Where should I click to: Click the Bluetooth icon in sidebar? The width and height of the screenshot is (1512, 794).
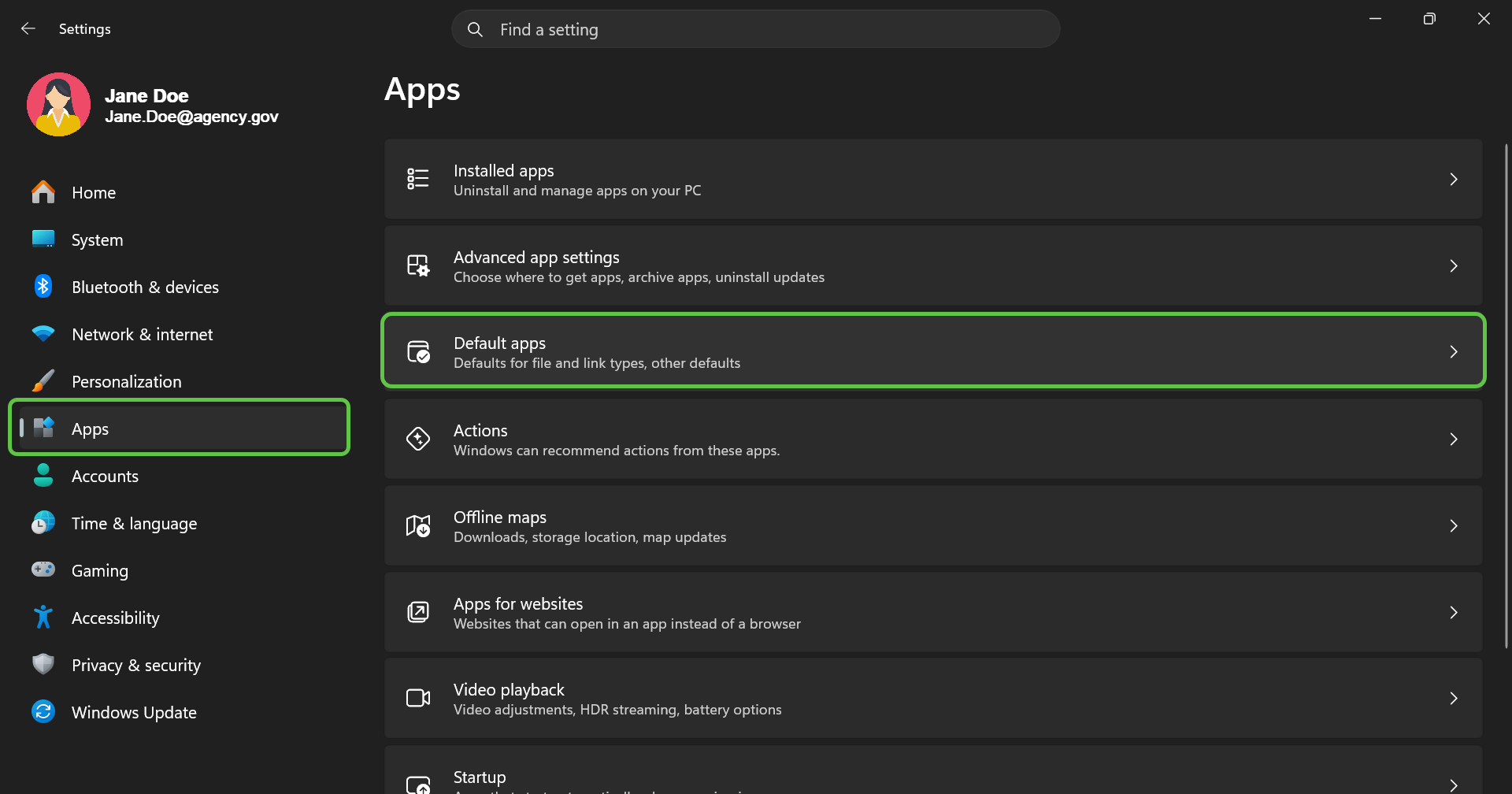(x=43, y=287)
